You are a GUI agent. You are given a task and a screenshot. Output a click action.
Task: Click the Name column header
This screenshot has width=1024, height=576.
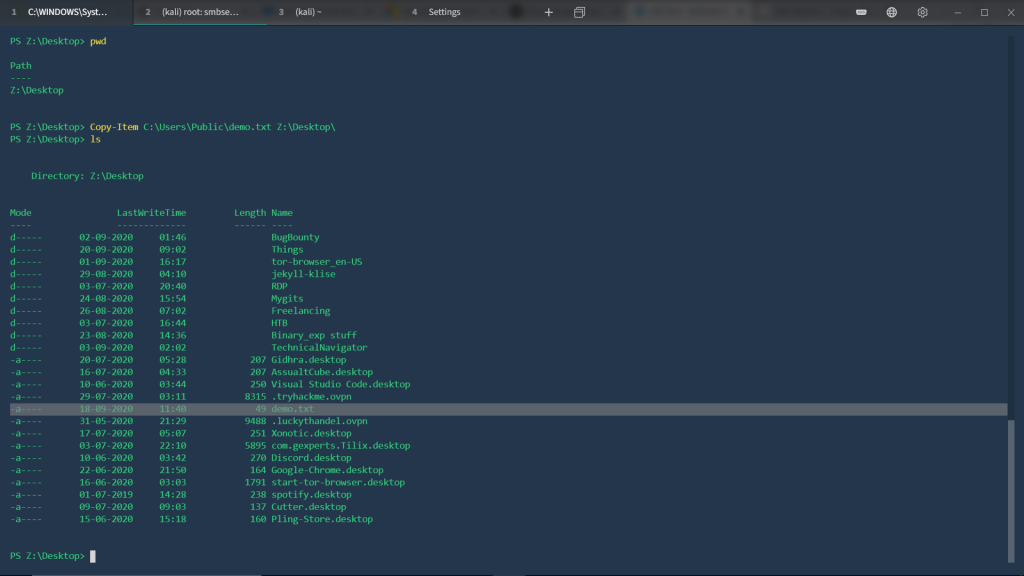(x=282, y=213)
